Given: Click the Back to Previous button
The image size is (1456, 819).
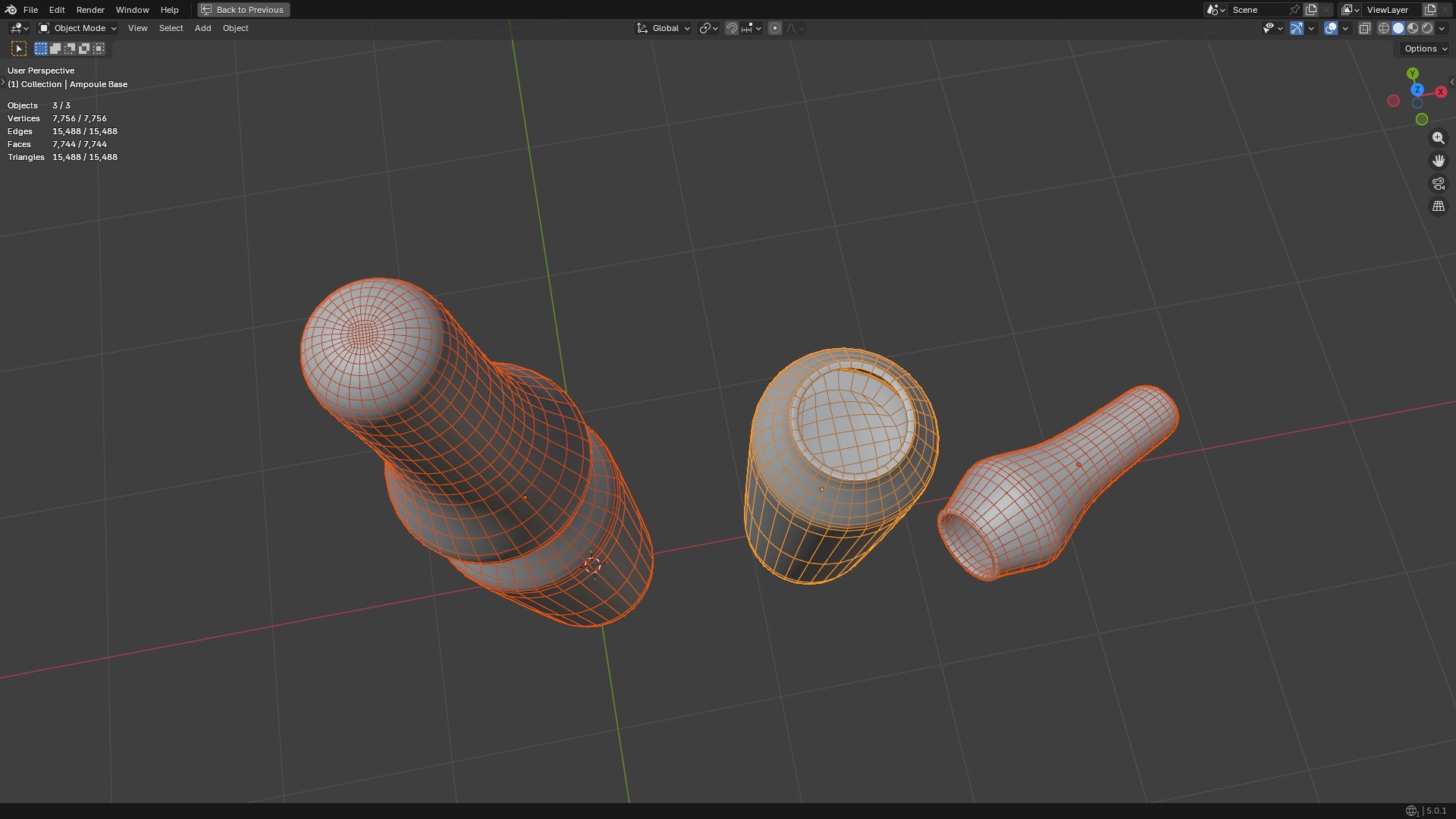Looking at the screenshot, I should coord(243,10).
